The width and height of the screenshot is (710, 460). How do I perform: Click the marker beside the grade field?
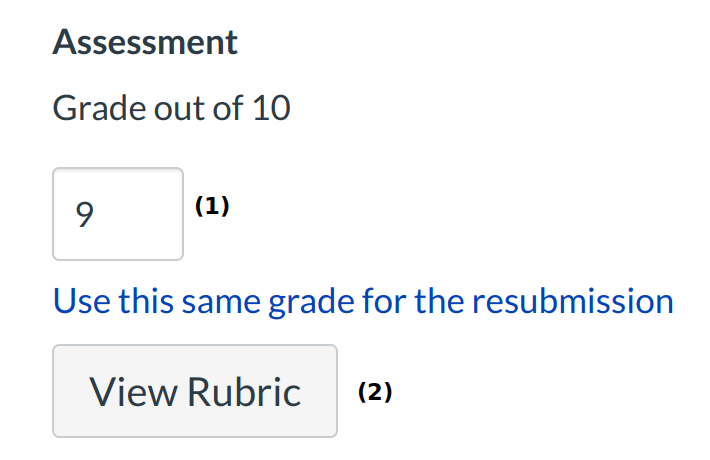click(212, 206)
